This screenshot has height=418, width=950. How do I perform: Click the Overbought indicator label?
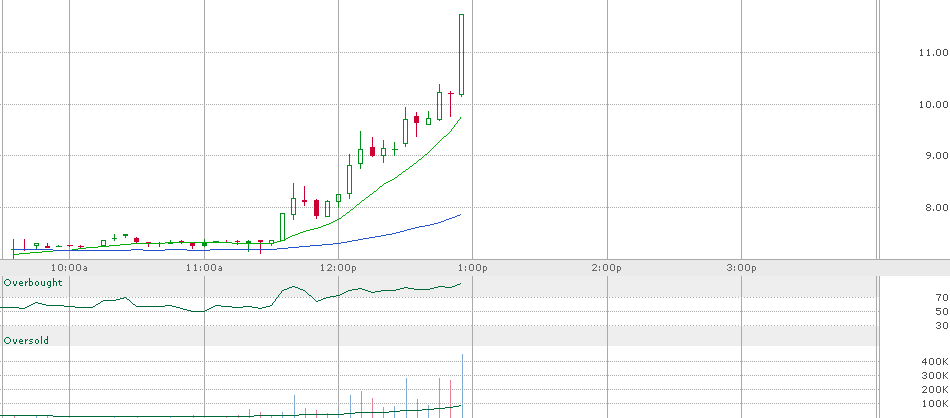[33, 283]
